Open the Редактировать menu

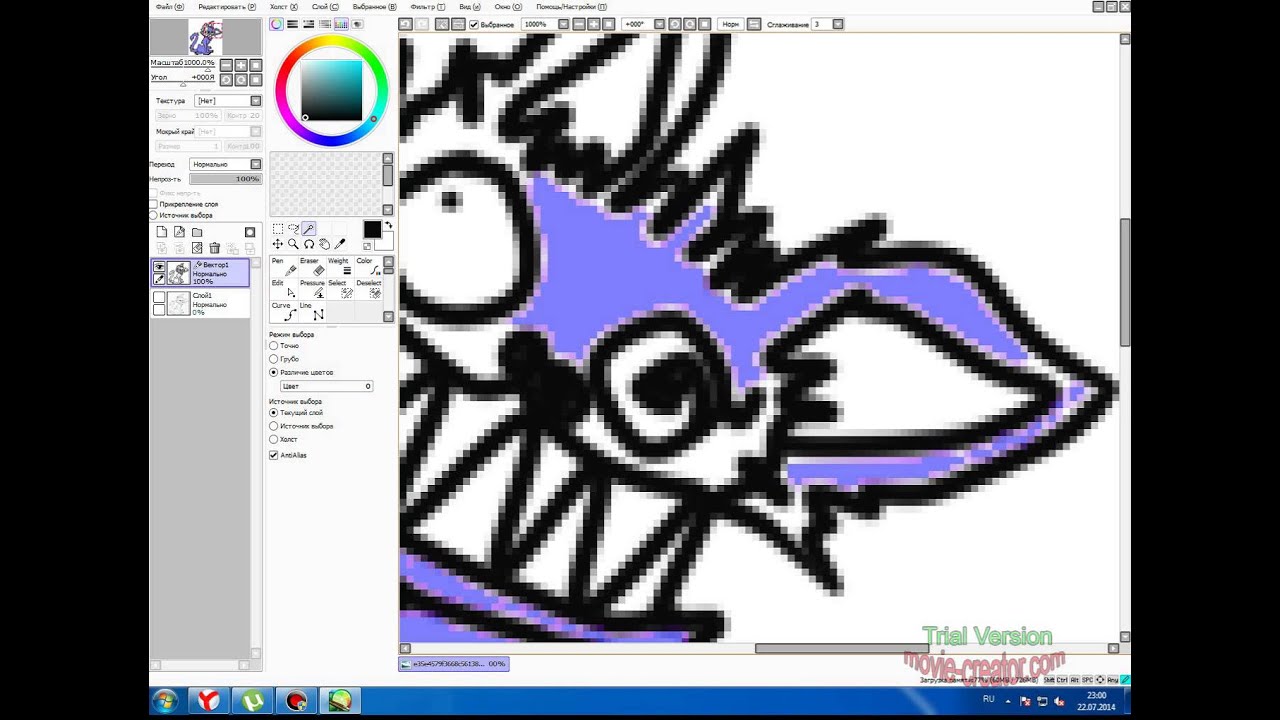(227, 6)
